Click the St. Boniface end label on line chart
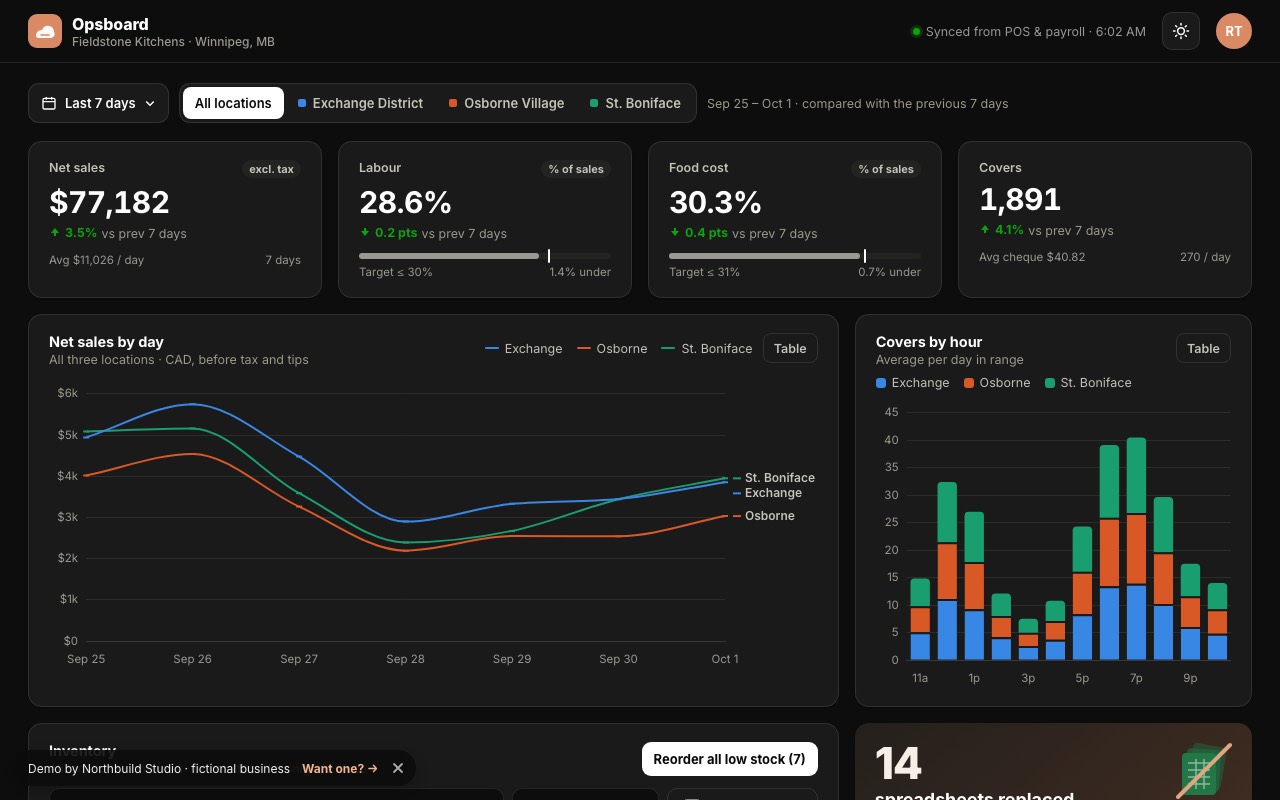This screenshot has height=800, width=1280. point(780,478)
